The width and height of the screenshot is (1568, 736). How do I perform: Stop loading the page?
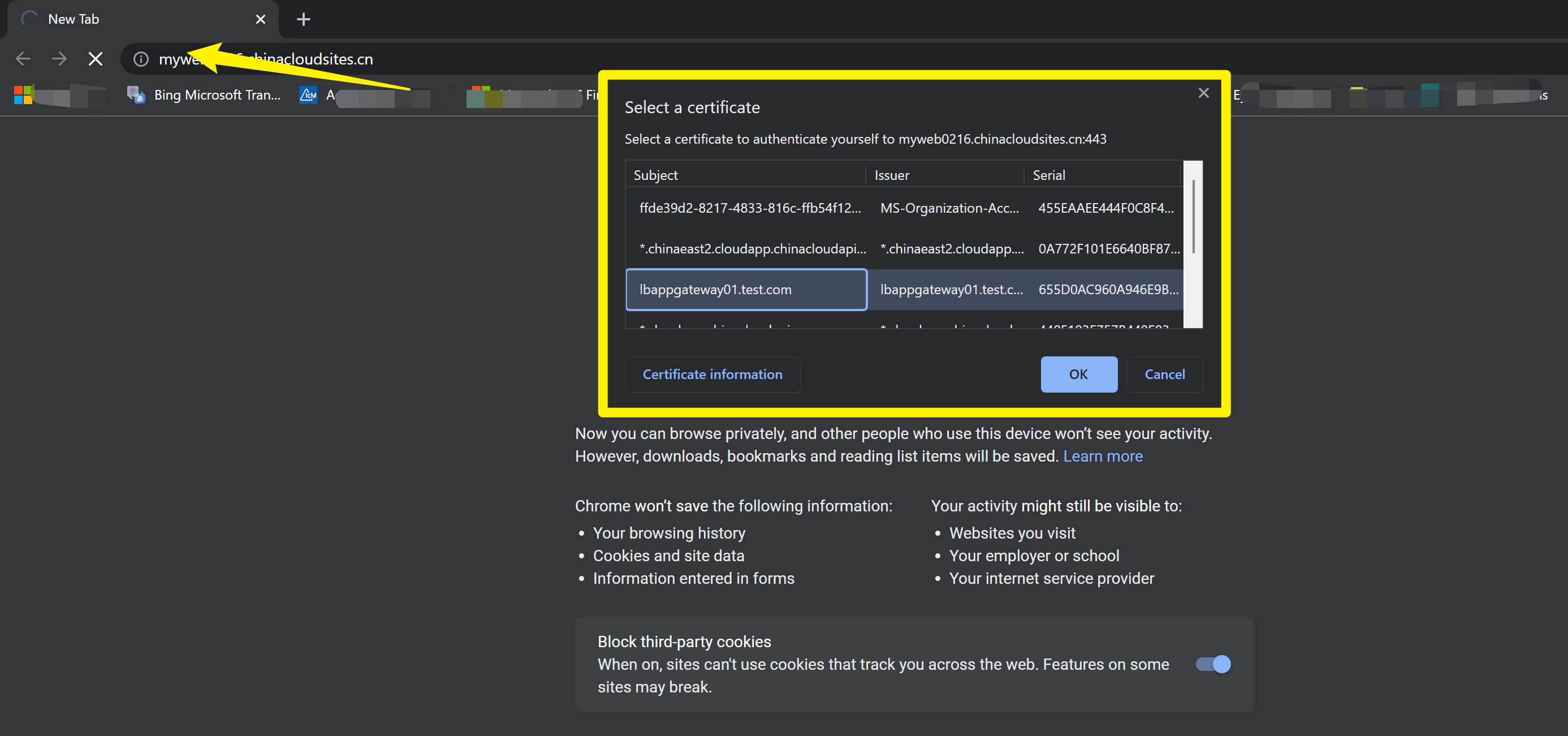[96, 59]
